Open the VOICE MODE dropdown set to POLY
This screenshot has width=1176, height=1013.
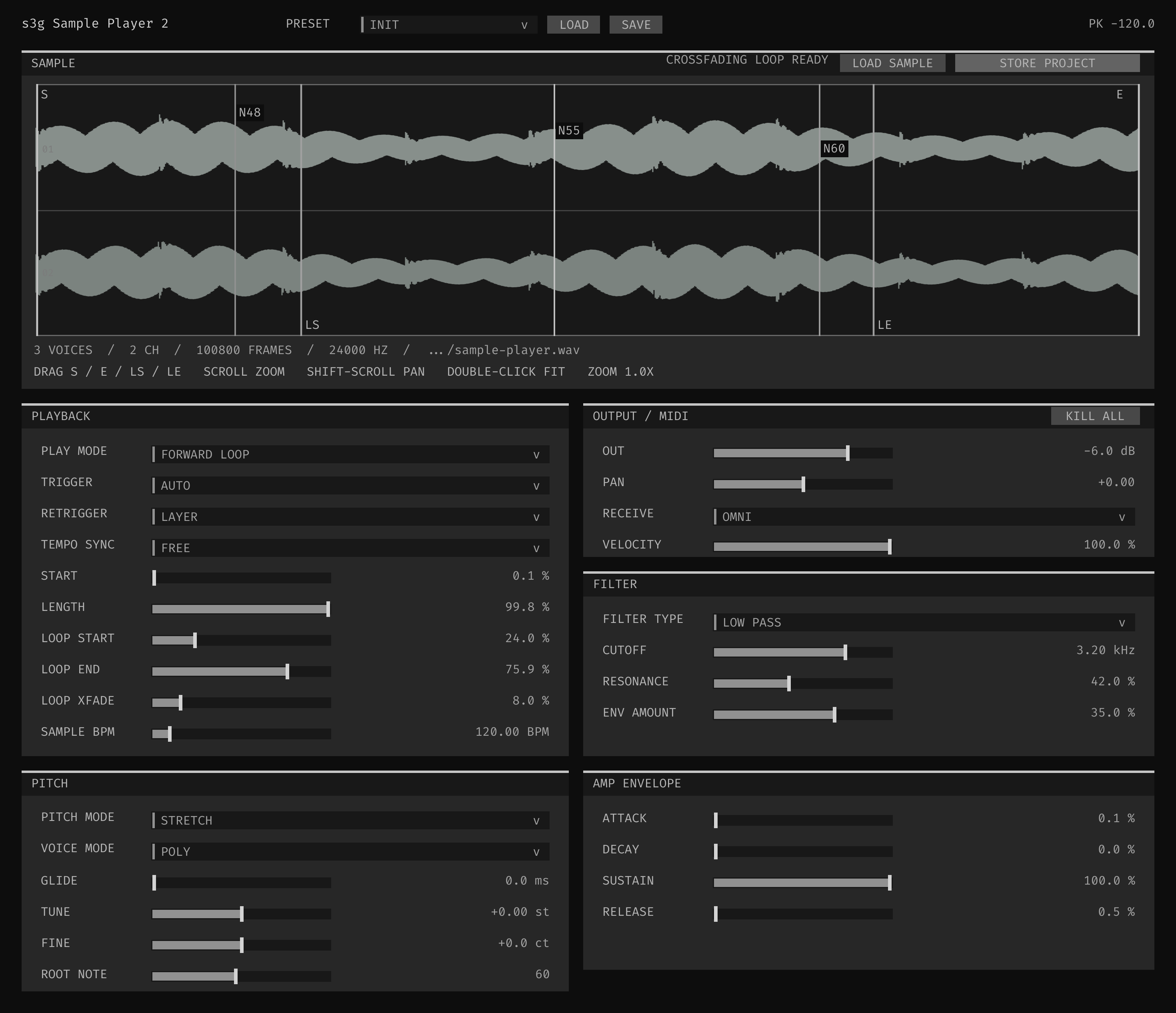pos(350,852)
